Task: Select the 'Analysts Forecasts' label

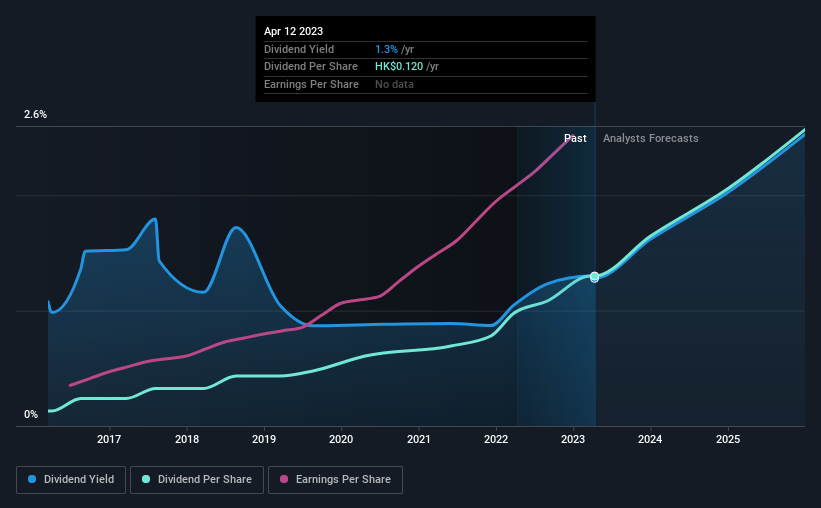Action: point(650,138)
